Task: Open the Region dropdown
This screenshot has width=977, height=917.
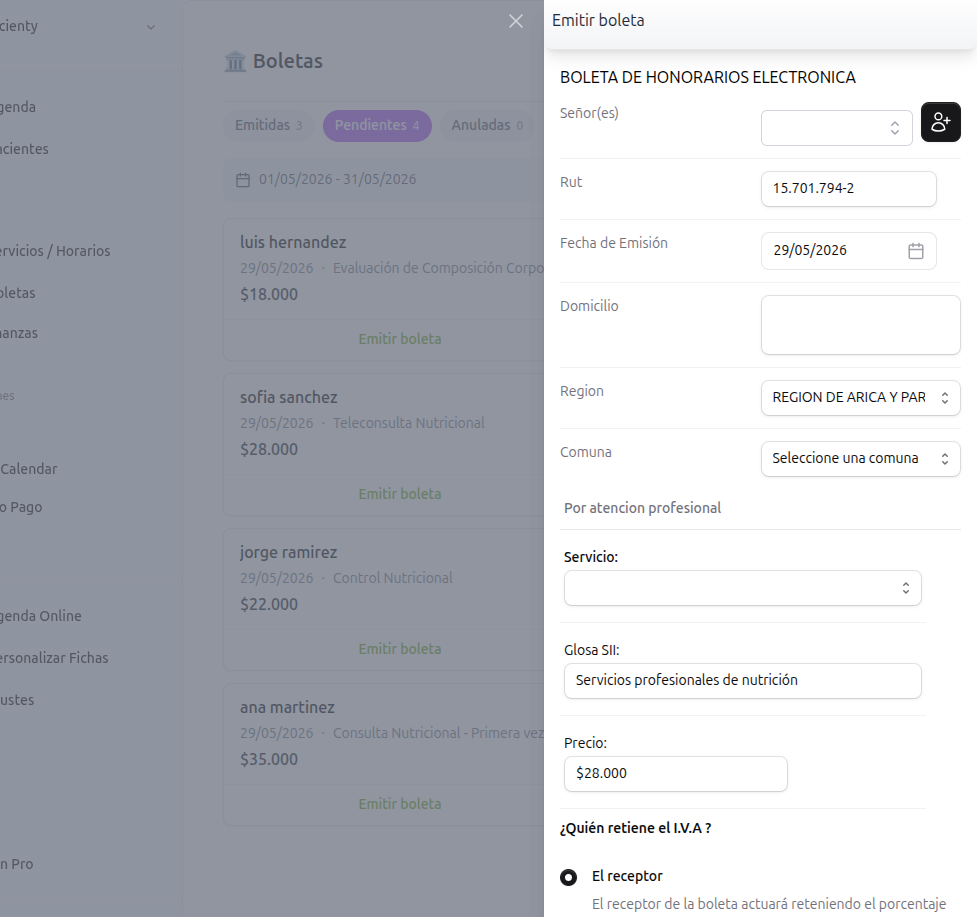Action: (x=860, y=397)
